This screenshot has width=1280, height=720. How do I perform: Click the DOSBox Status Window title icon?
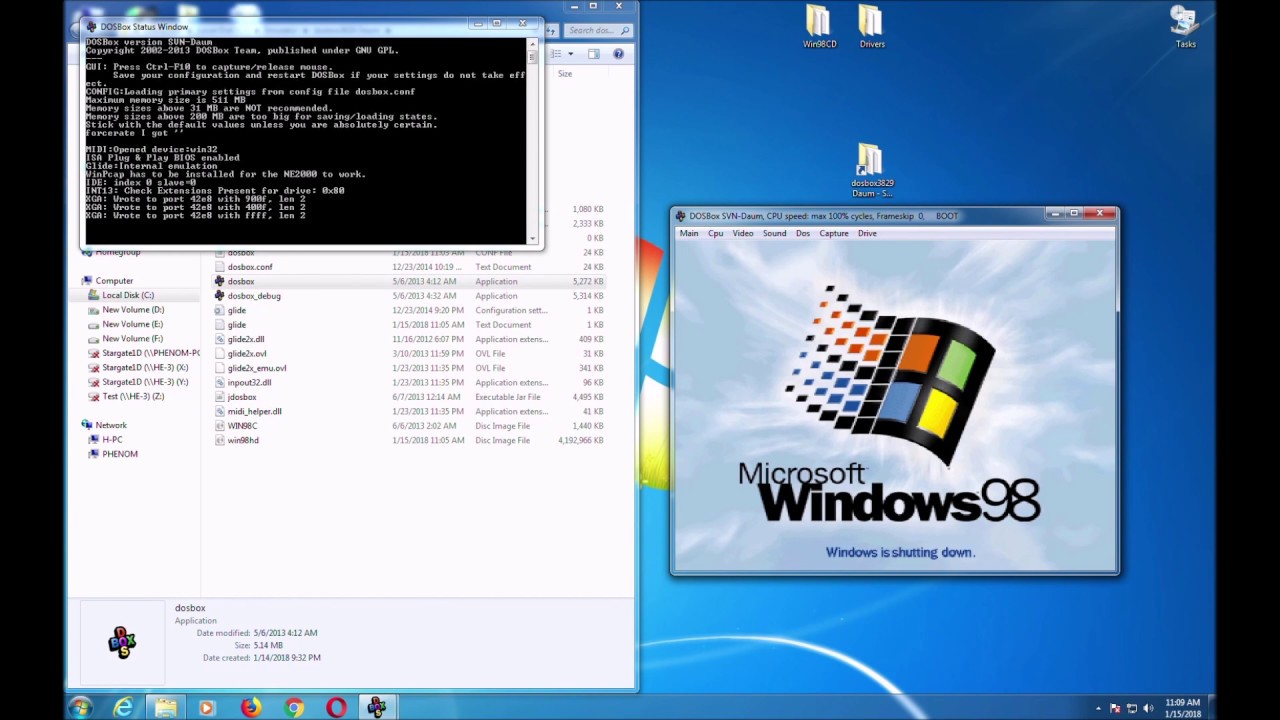[x=92, y=27]
